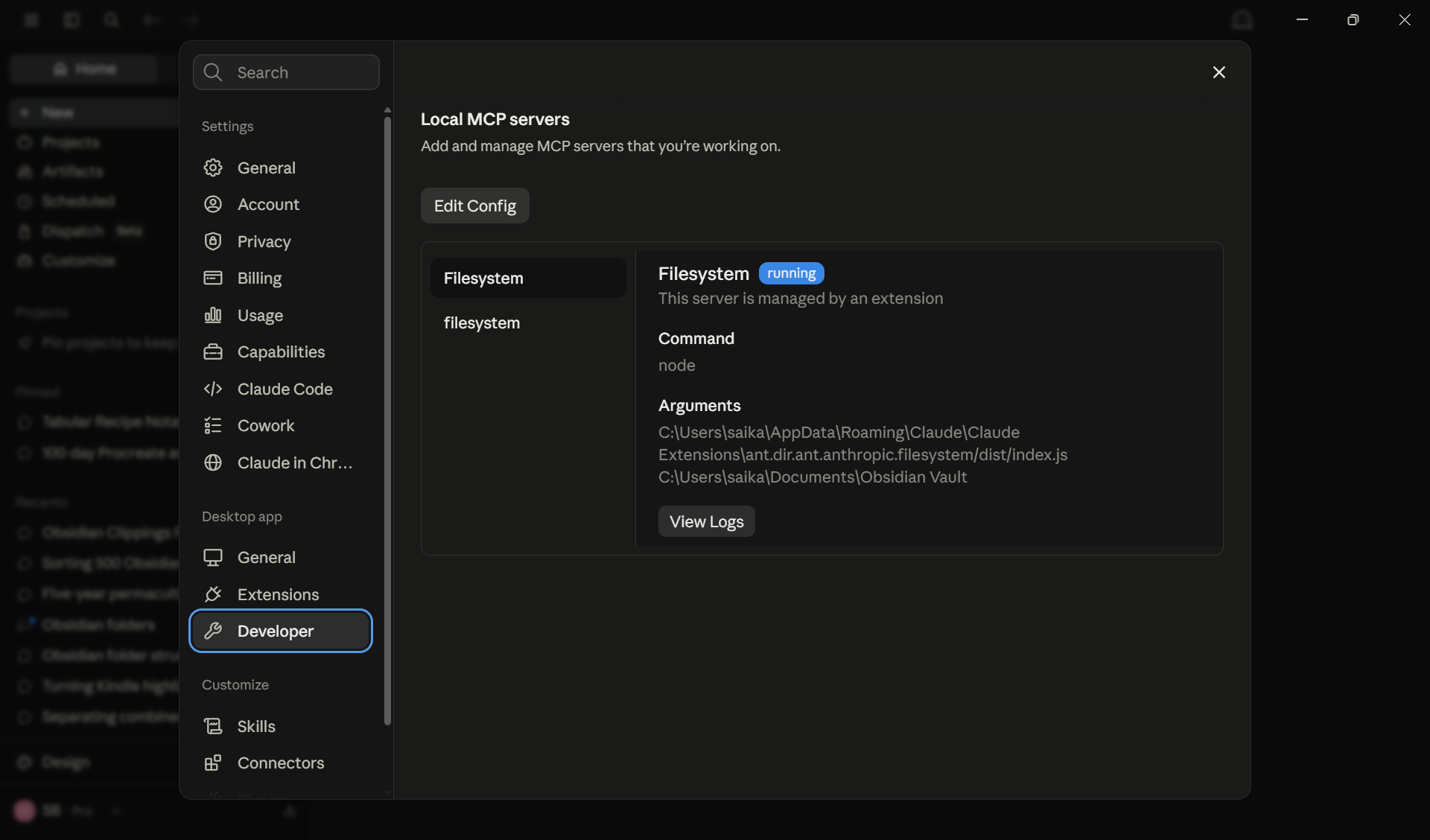Select the Claude Code settings entry
Viewport: 1430px width, 840px height.
281,389
